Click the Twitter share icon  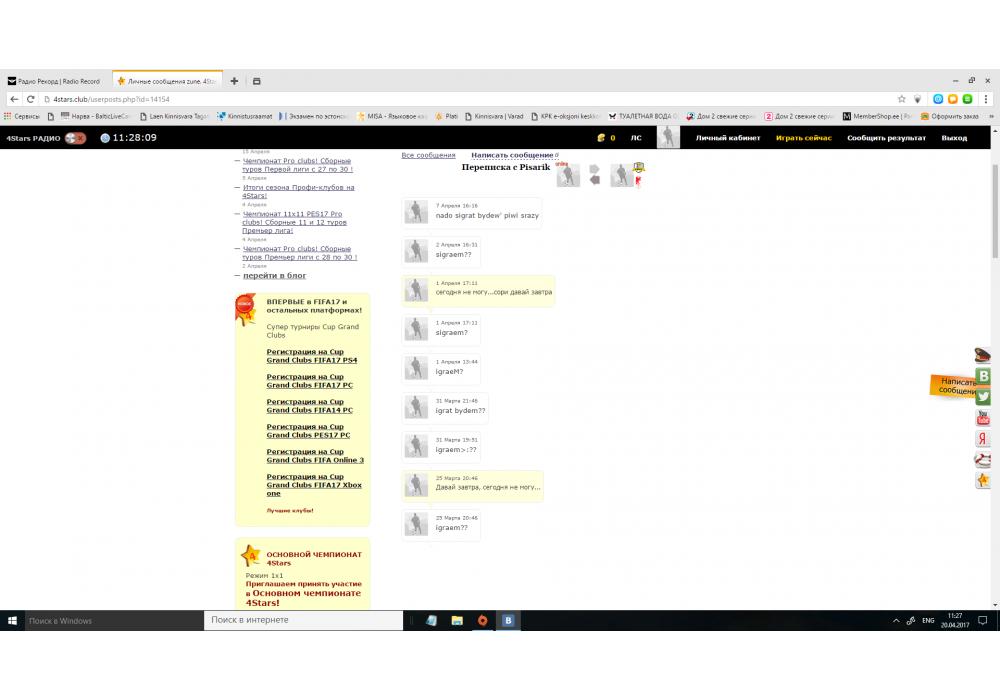tap(983, 397)
